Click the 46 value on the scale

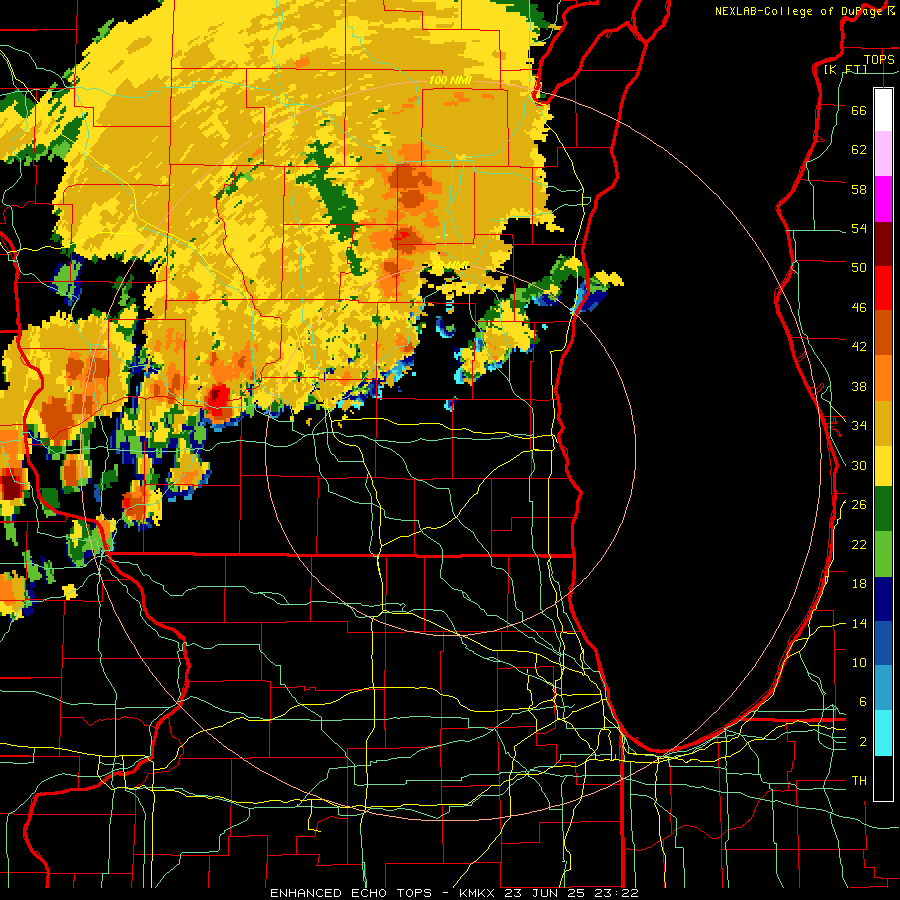click(x=859, y=308)
